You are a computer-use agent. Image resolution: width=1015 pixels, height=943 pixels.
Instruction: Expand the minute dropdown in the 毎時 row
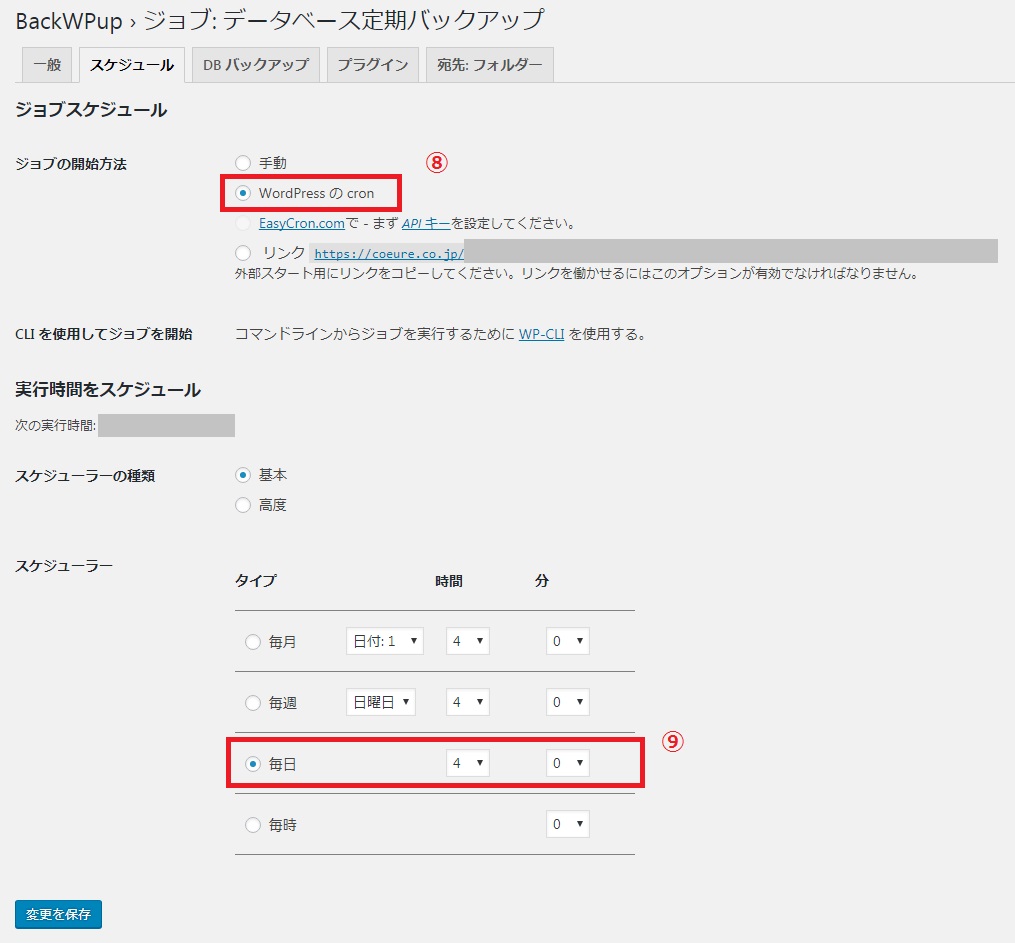tap(567, 825)
